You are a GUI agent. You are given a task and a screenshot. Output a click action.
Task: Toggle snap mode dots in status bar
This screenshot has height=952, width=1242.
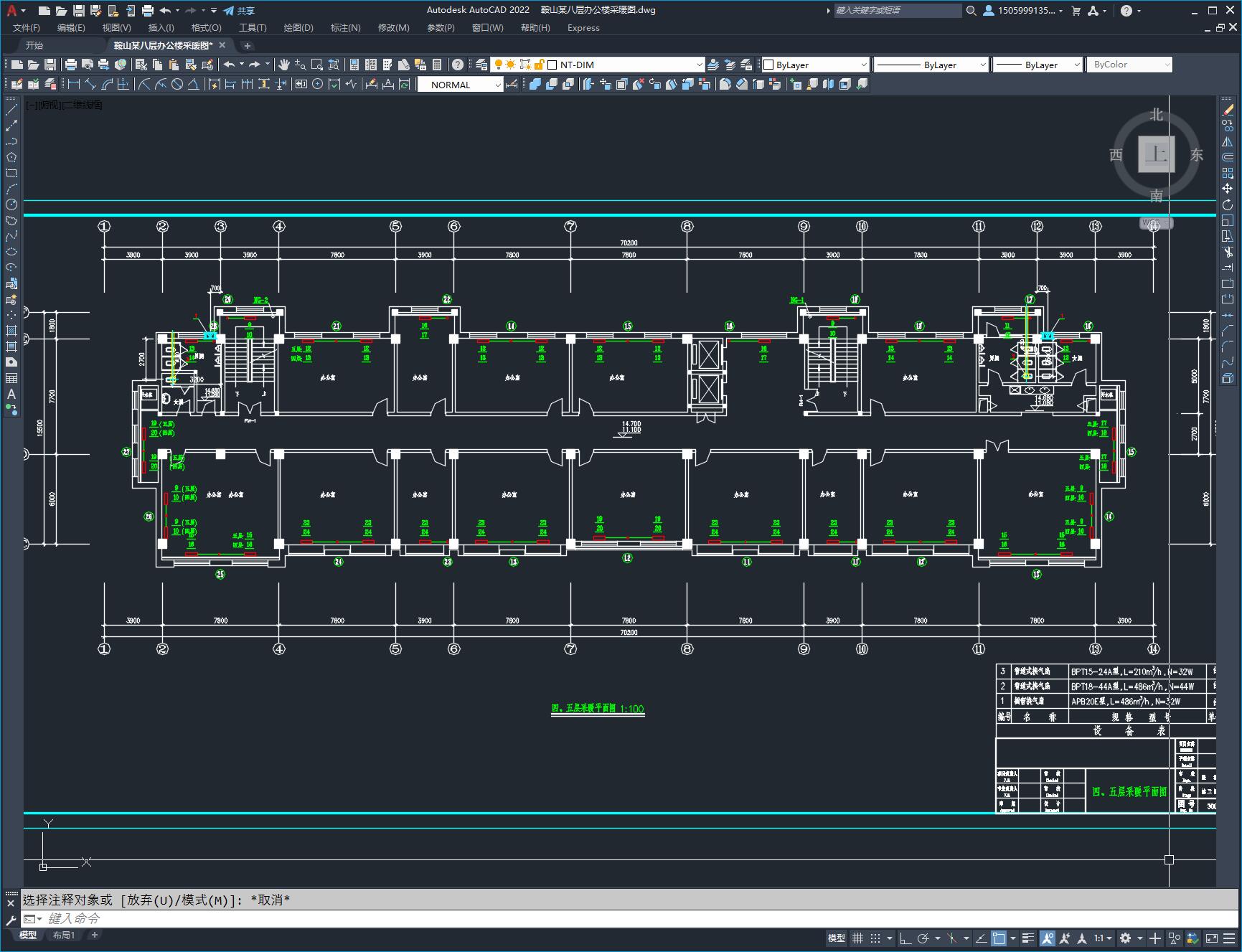875,938
